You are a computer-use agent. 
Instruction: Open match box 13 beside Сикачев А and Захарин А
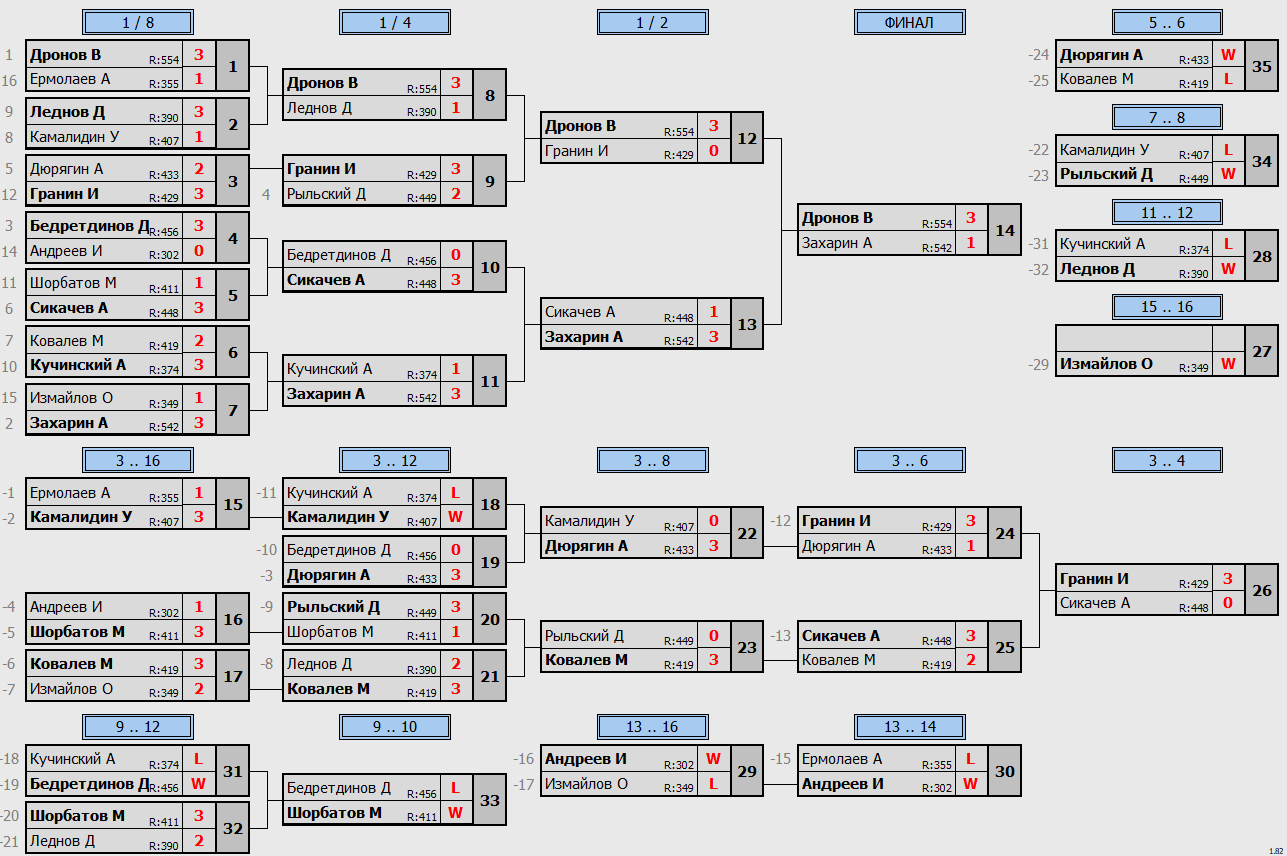point(747,324)
